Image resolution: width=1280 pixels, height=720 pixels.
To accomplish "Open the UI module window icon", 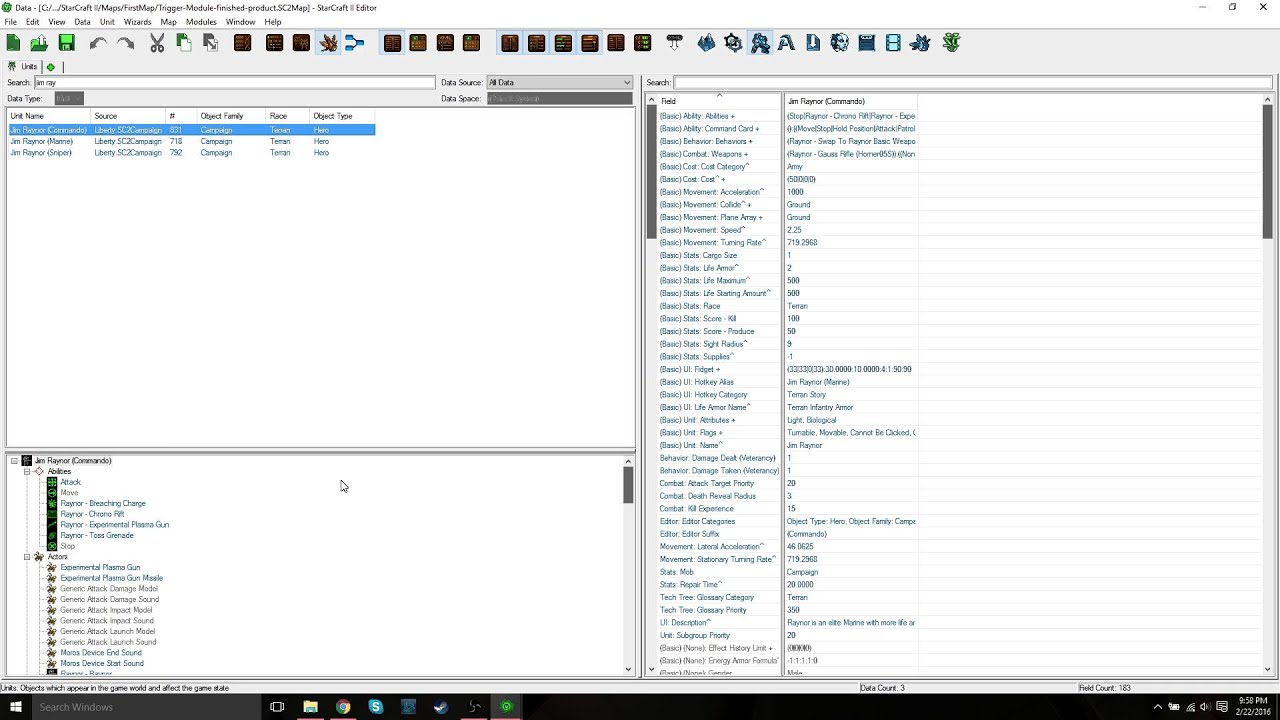I will click(867, 43).
